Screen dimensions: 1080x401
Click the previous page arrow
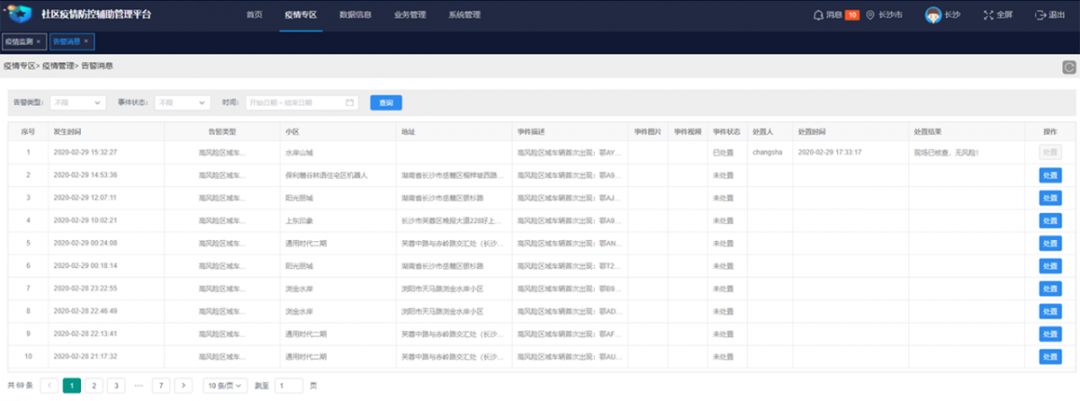coord(50,386)
